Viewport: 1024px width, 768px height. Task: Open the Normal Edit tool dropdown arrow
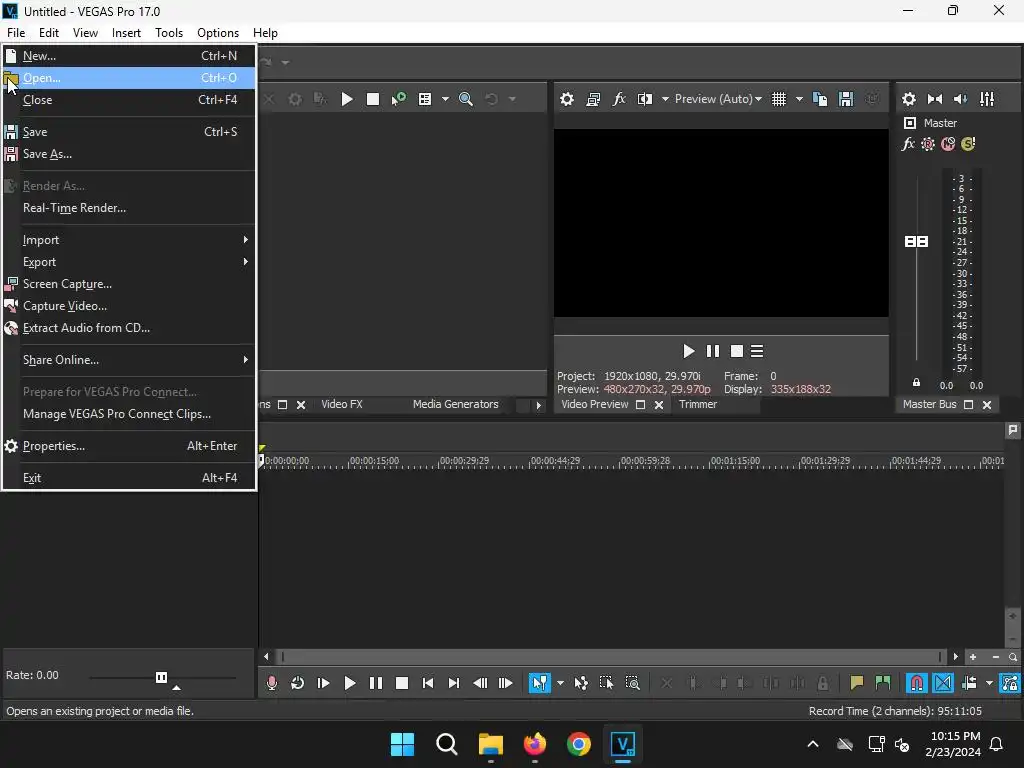tap(560, 683)
